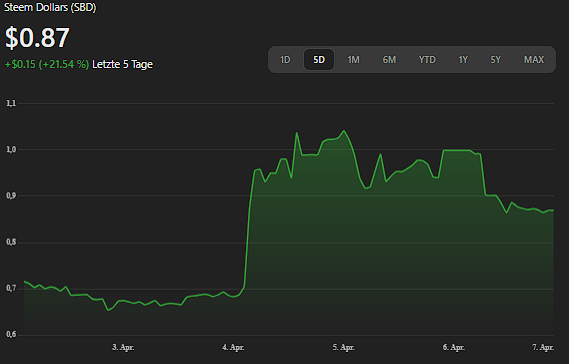Click the '6. Apr.' date axis label
The height and width of the screenshot is (364, 569).
pyautogui.click(x=454, y=347)
